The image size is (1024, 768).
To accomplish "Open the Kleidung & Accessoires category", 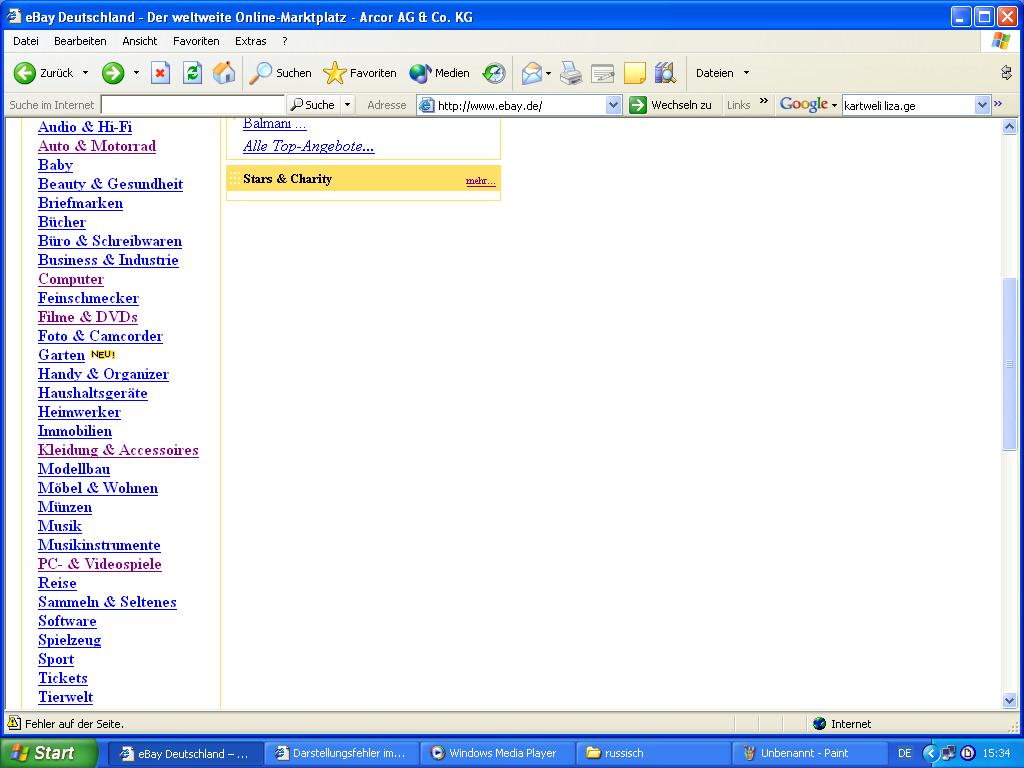I will pos(118,450).
